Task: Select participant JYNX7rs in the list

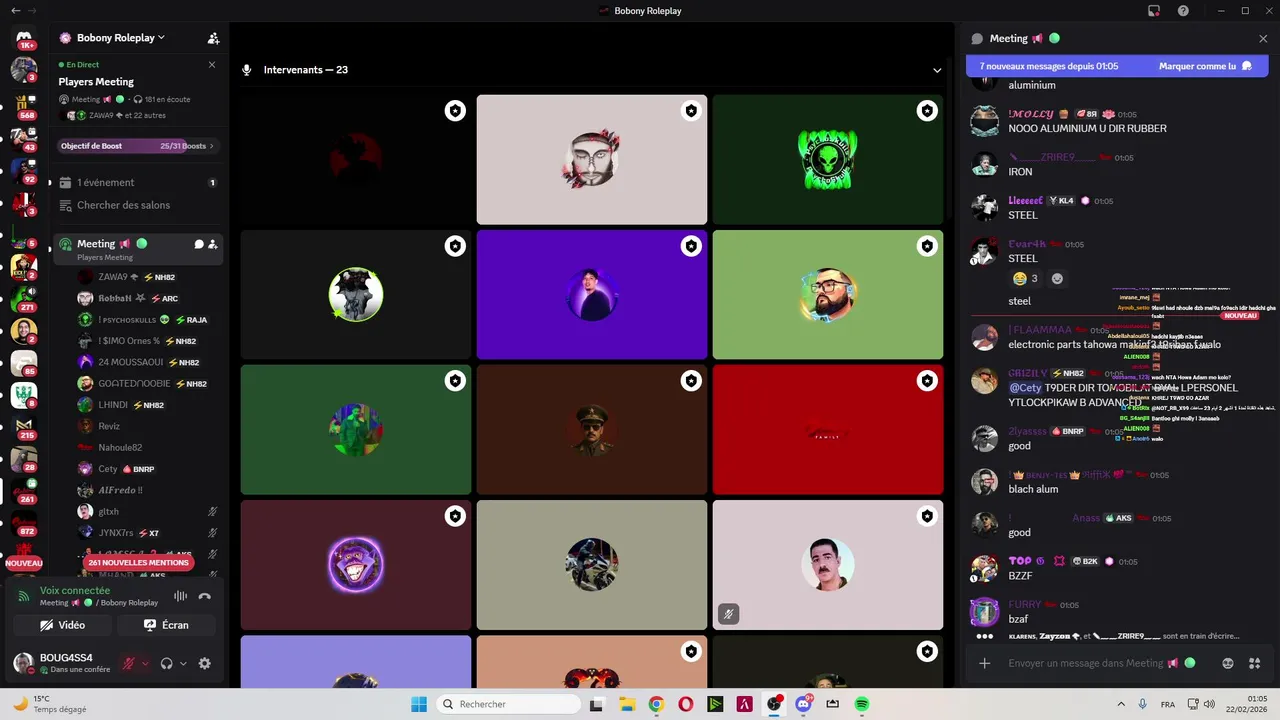Action: tap(148, 533)
